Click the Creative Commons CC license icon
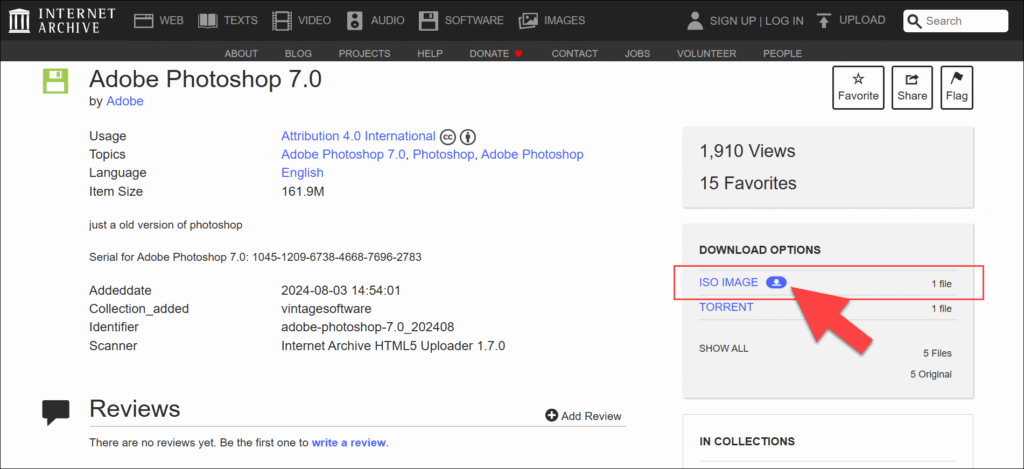 (x=447, y=137)
